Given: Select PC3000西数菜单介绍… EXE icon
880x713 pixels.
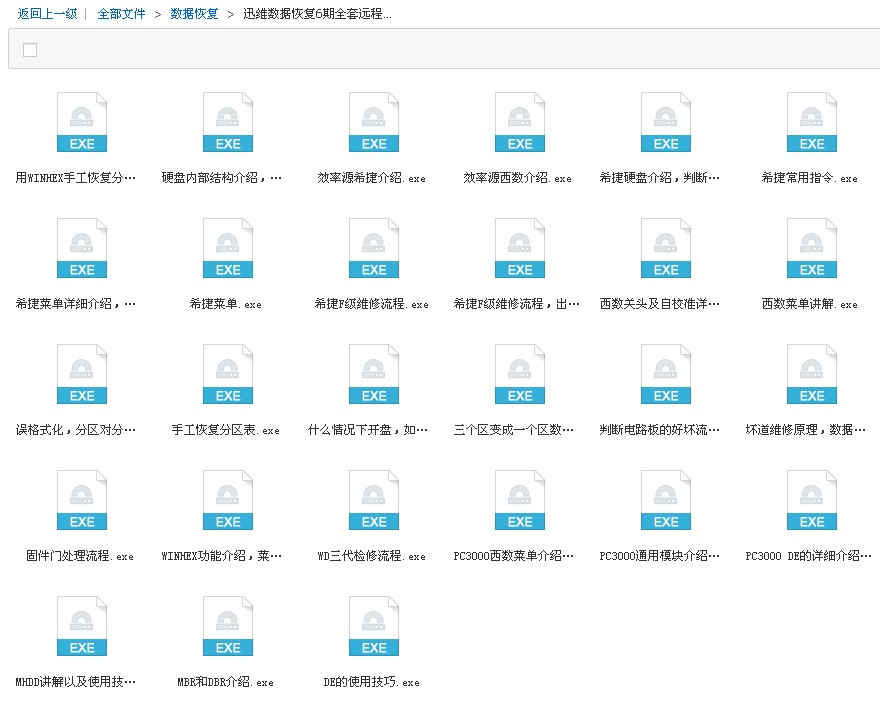Looking at the screenshot, I should (x=520, y=500).
